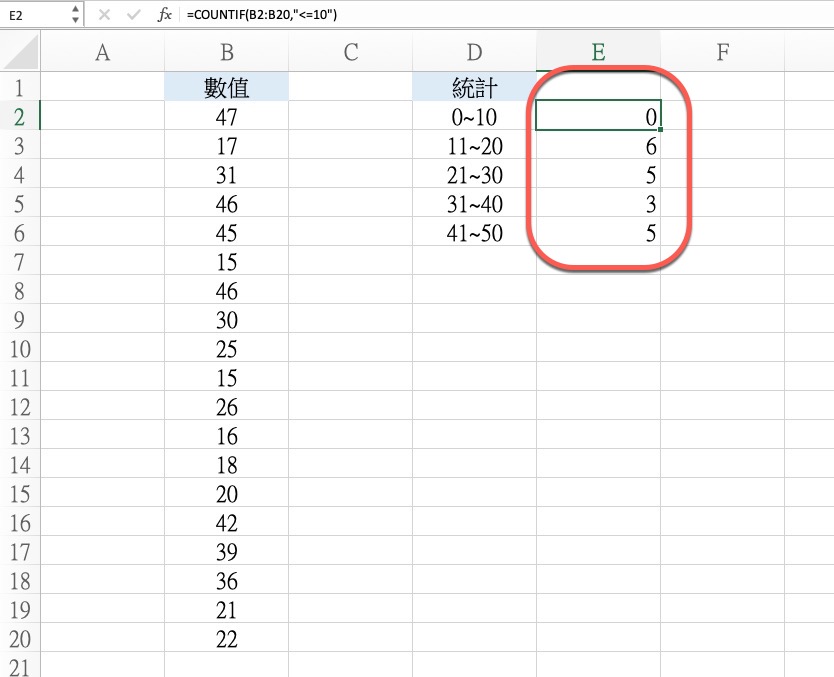Select row 20 header
834x677 pixels.
tap(20, 637)
